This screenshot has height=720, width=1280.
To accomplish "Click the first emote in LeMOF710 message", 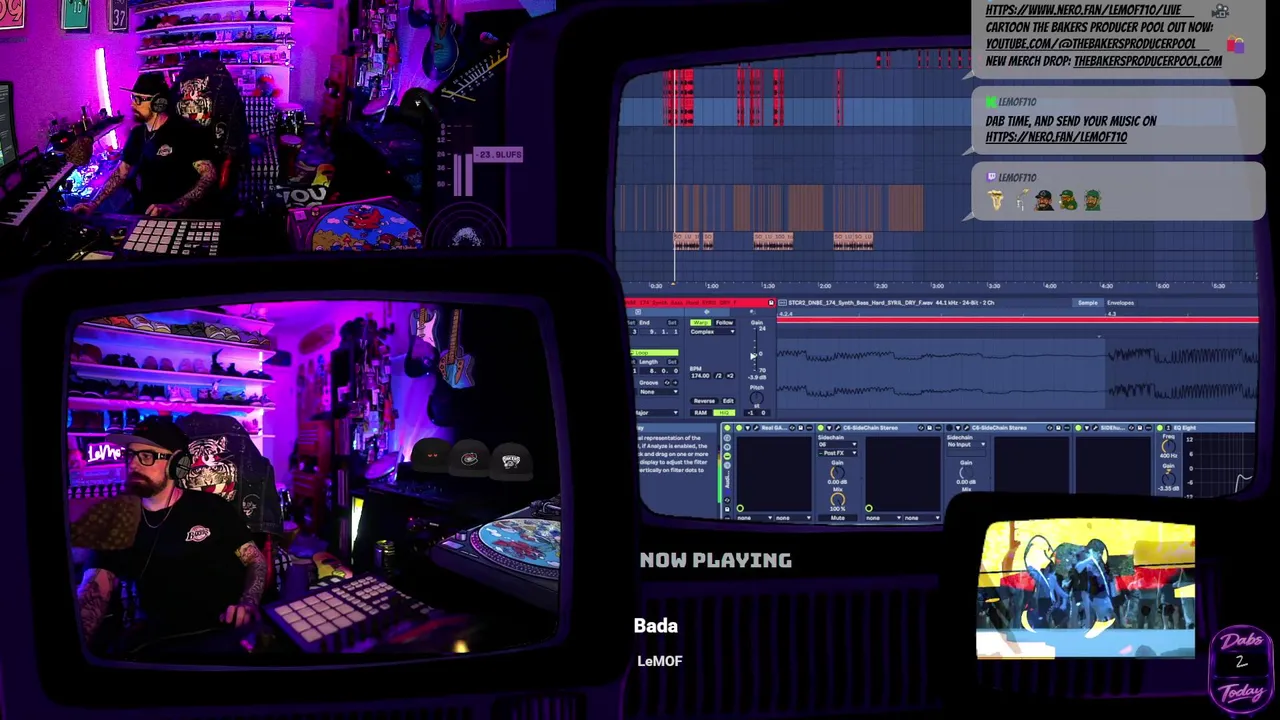I will coord(996,200).
